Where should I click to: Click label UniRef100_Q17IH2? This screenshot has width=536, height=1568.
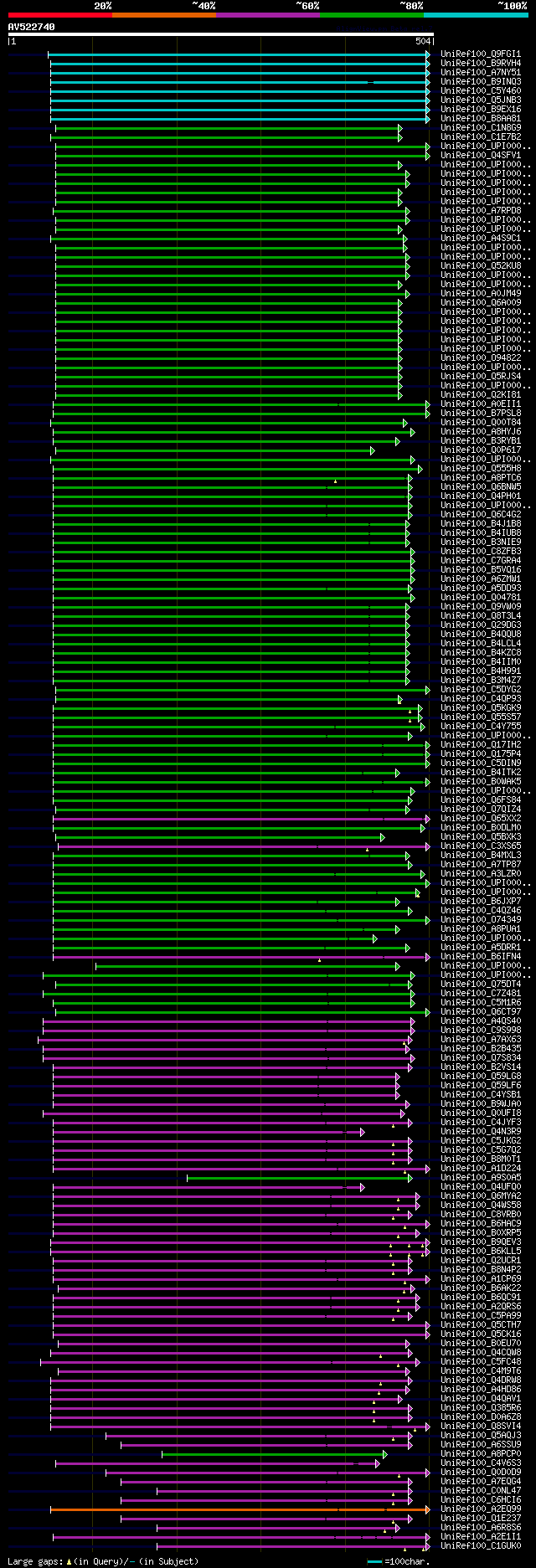point(481,745)
